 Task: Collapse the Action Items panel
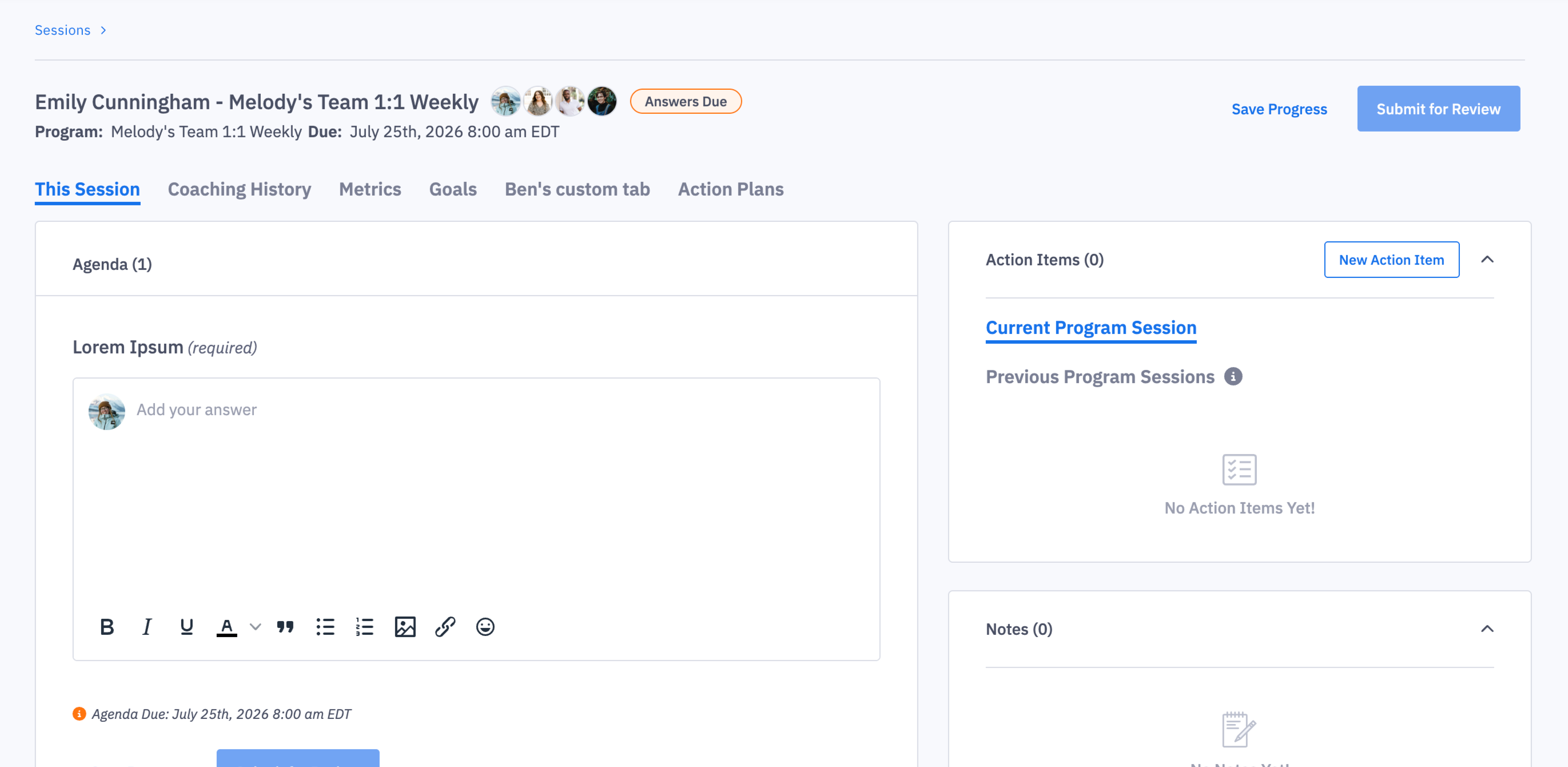tap(1487, 259)
